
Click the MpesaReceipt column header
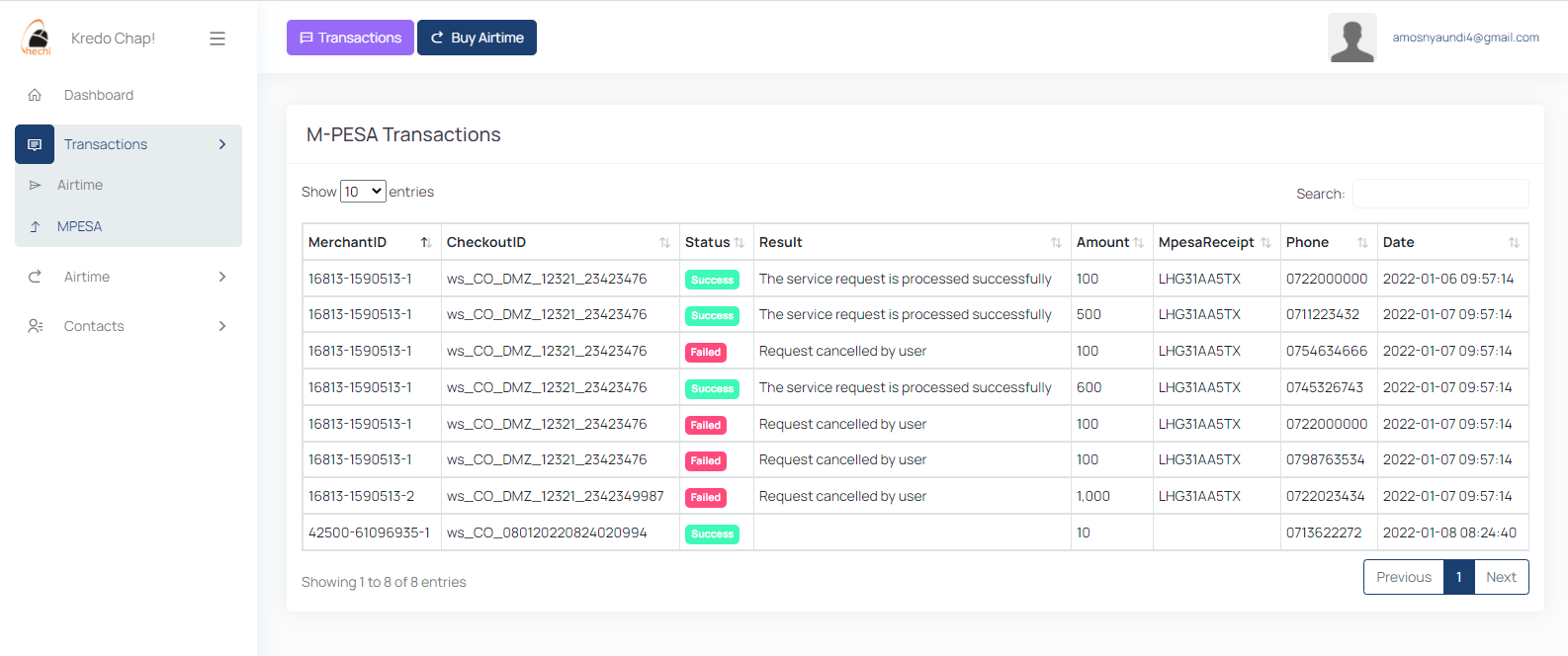coord(1216,242)
